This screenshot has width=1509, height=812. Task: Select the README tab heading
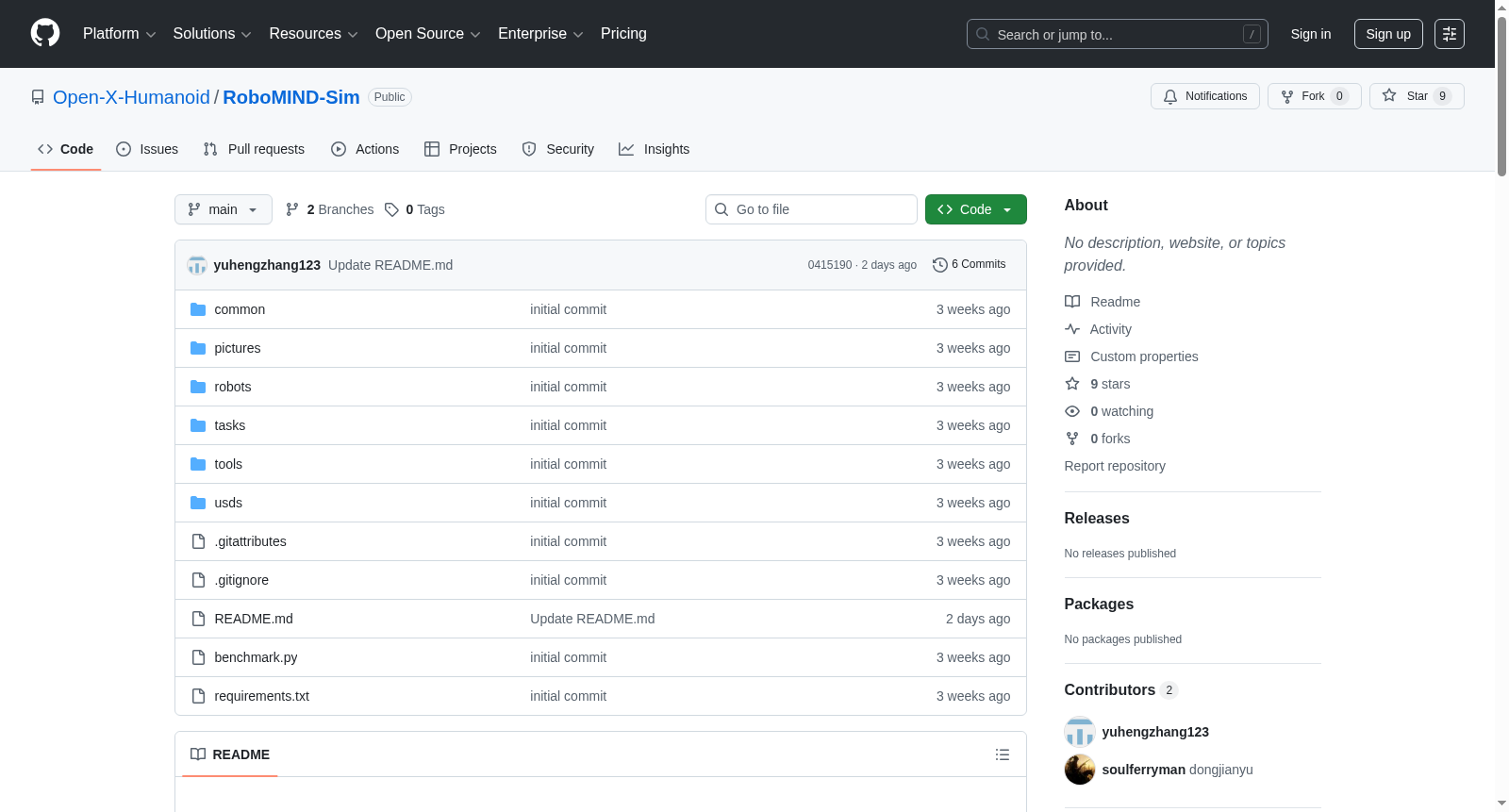pyautogui.click(x=230, y=754)
